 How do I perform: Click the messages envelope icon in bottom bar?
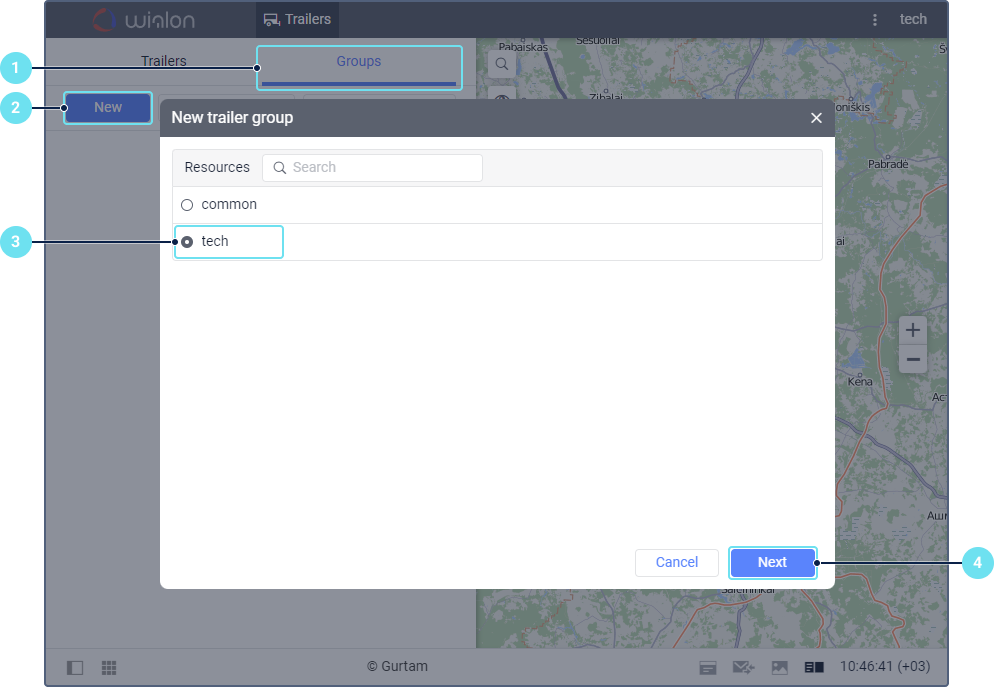click(x=743, y=667)
